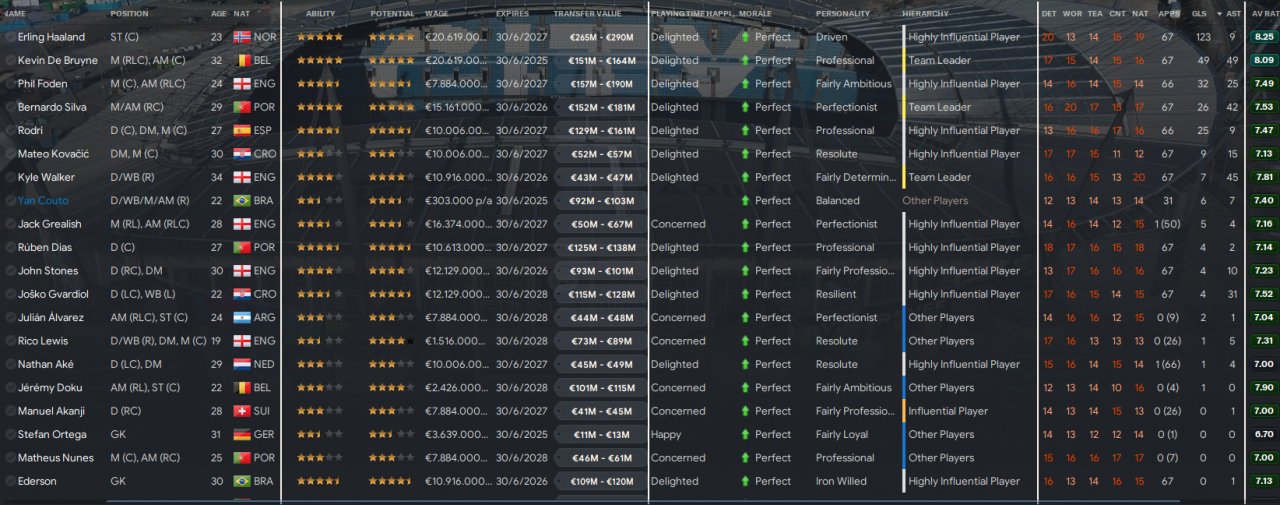Click Brazil flag in Yan Couto row
The width and height of the screenshot is (1280, 505).
pos(241,200)
